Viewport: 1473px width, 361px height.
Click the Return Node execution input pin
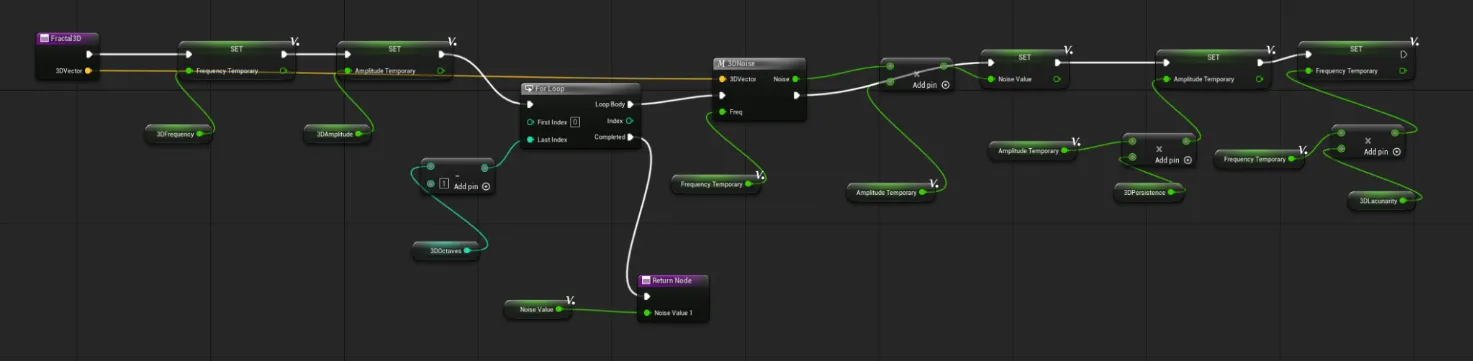647,297
